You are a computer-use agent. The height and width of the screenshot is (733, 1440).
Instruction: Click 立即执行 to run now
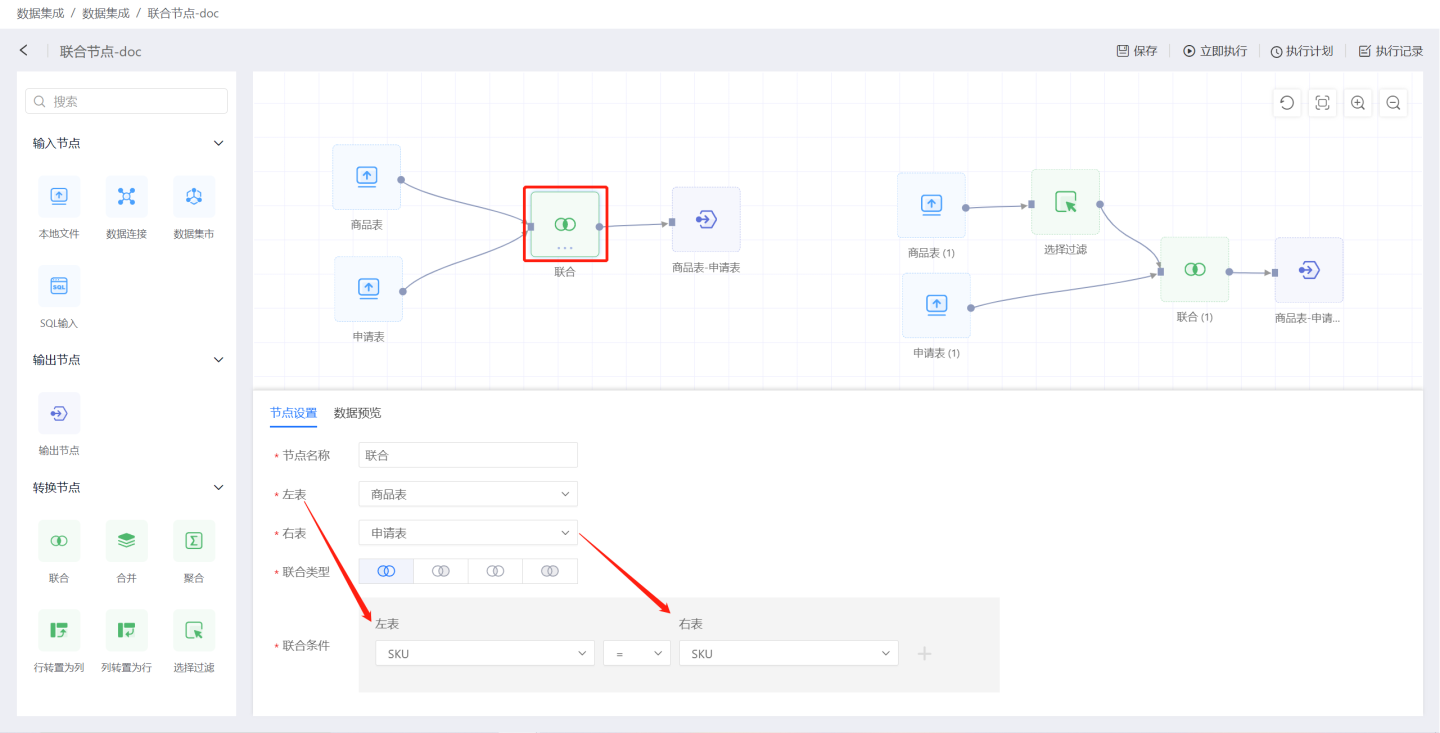[1215, 51]
